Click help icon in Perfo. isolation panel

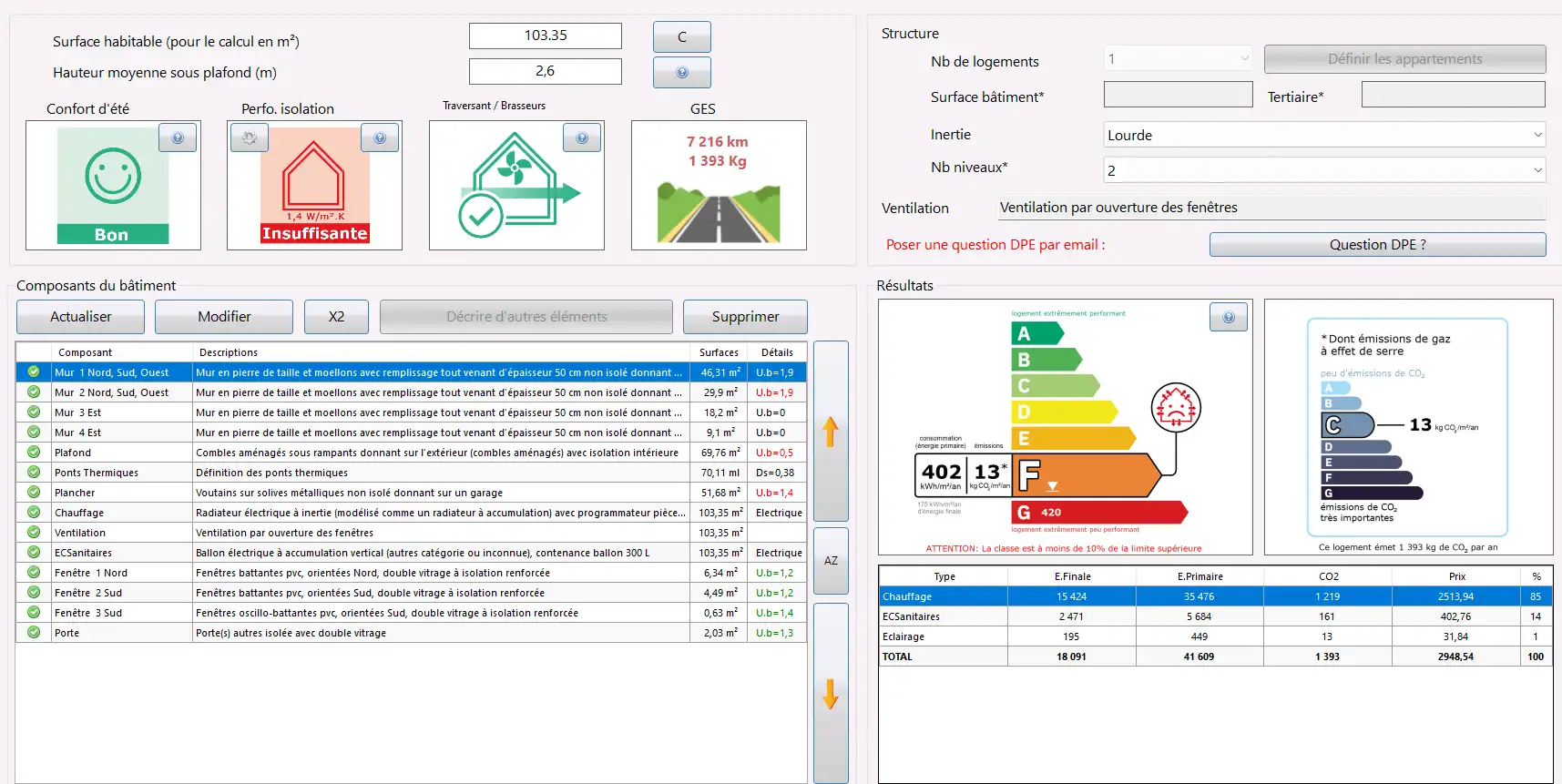pos(380,138)
